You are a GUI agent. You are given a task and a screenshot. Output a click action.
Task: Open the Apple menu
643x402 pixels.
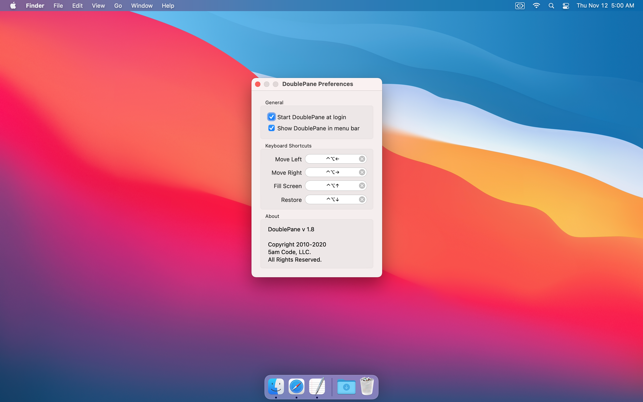[13, 6]
